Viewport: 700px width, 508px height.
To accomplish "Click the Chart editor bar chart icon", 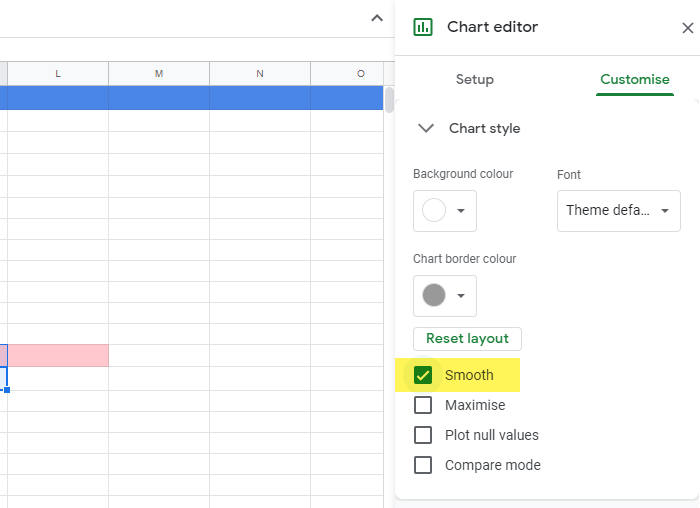I will pos(422,27).
